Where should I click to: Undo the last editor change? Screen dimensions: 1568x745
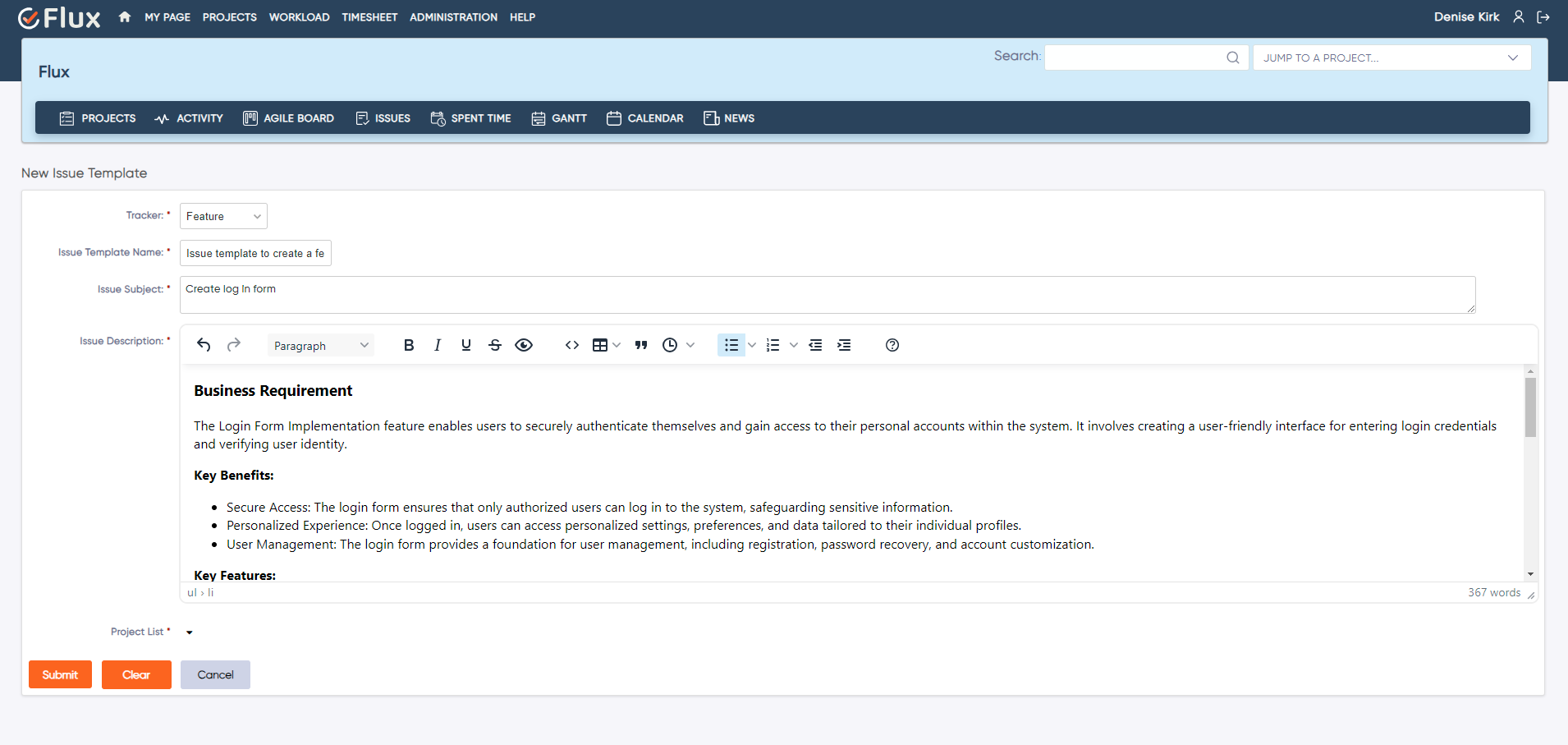[x=204, y=345]
